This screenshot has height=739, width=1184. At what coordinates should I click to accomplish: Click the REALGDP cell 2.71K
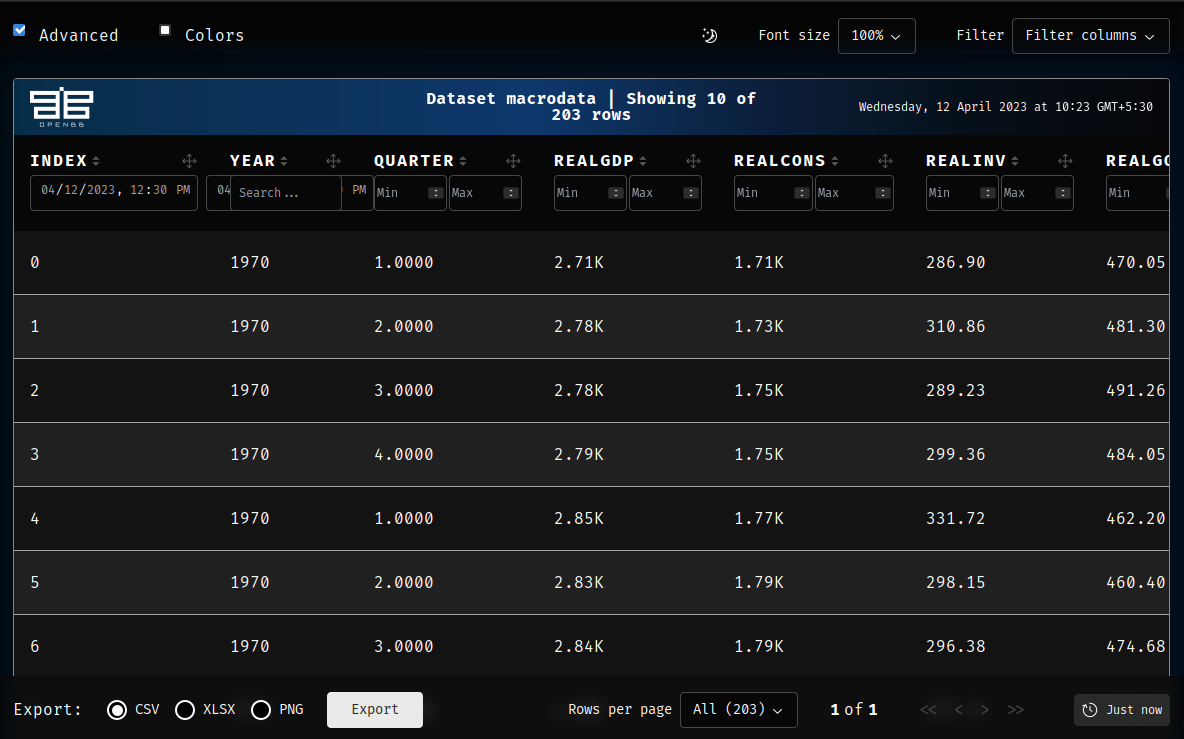pos(579,263)
